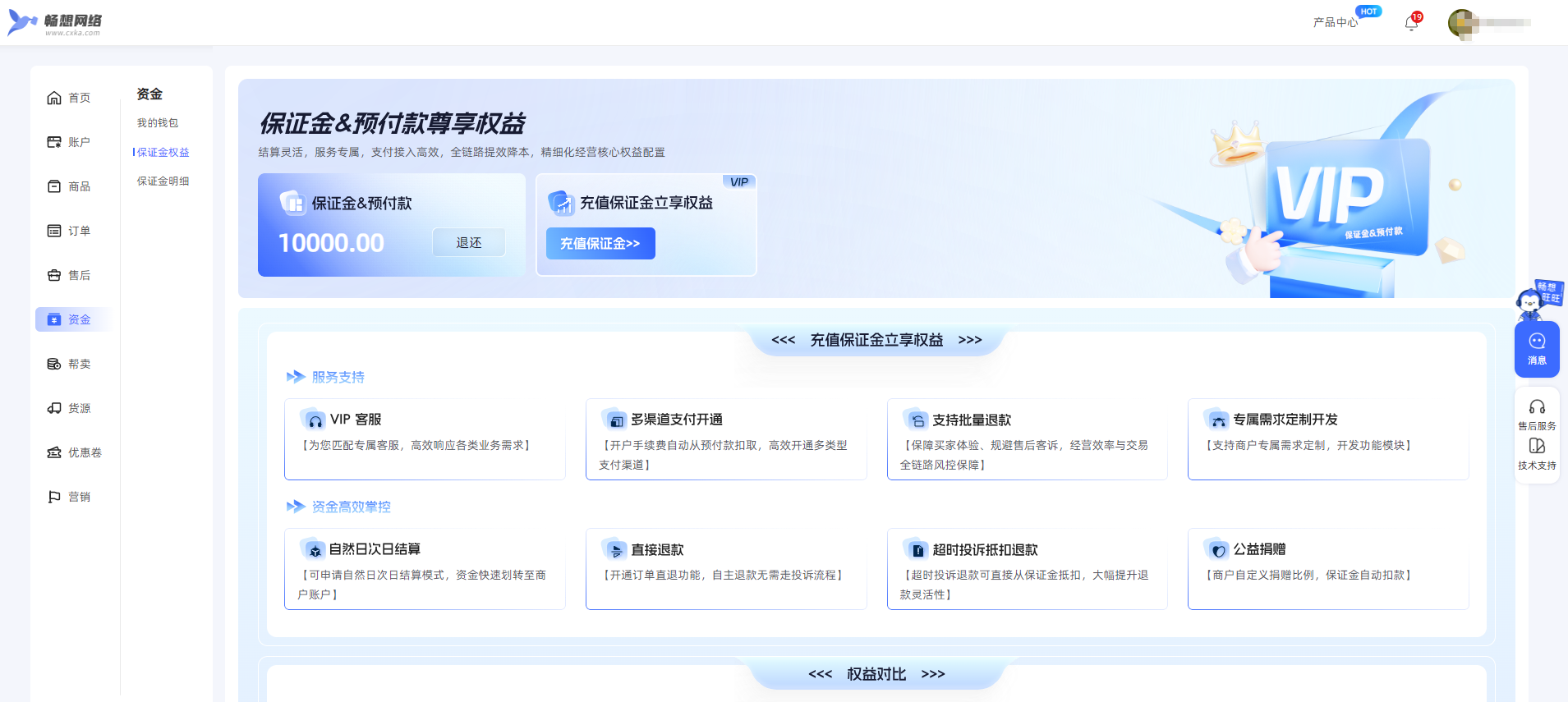Click the 公益捐赠 benefit card
The height and width of the screenshot is (702, 1568).
(1327, 568)
